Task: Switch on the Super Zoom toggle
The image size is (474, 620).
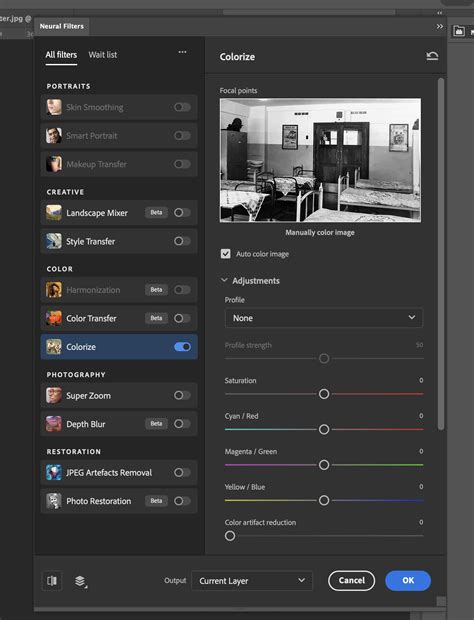Action: pos(182,395)
